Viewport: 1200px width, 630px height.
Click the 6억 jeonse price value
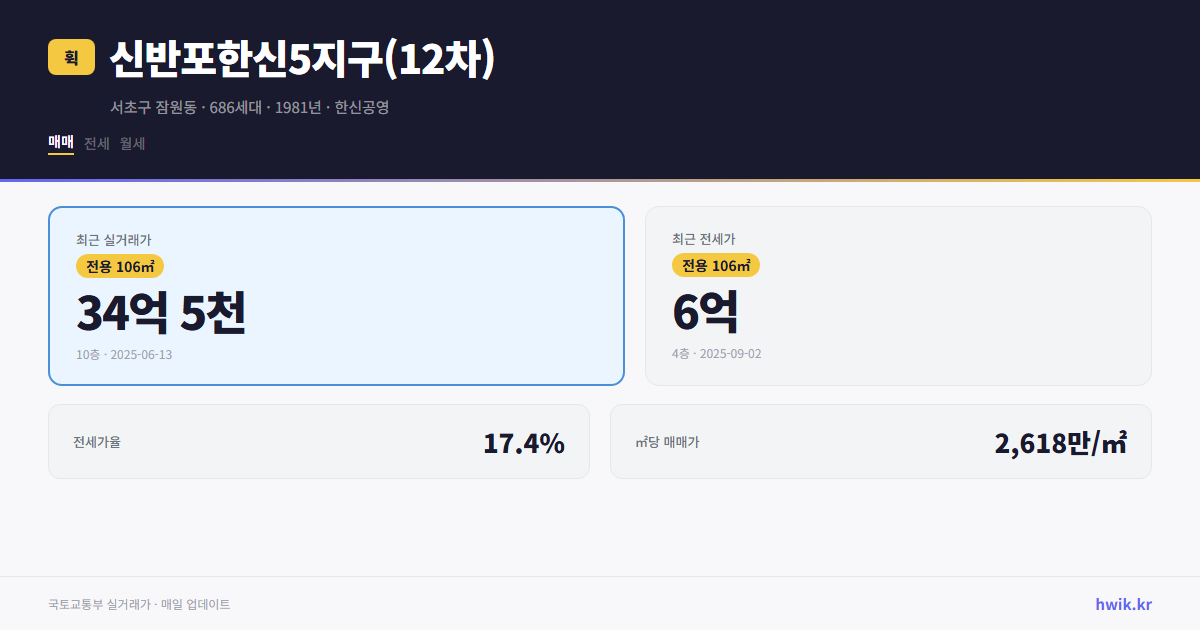click(706, 312)
